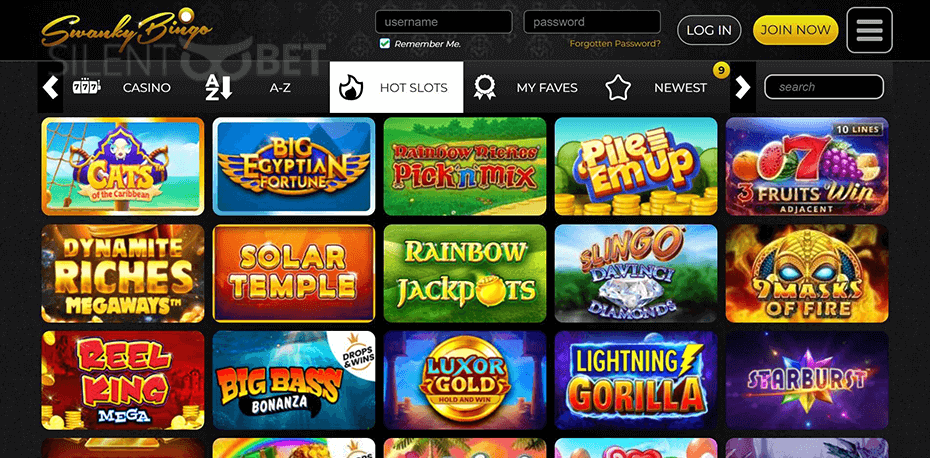Expand category carousel with right arrow
Viewport: 930px width, 458px height.
coord(743,87)
